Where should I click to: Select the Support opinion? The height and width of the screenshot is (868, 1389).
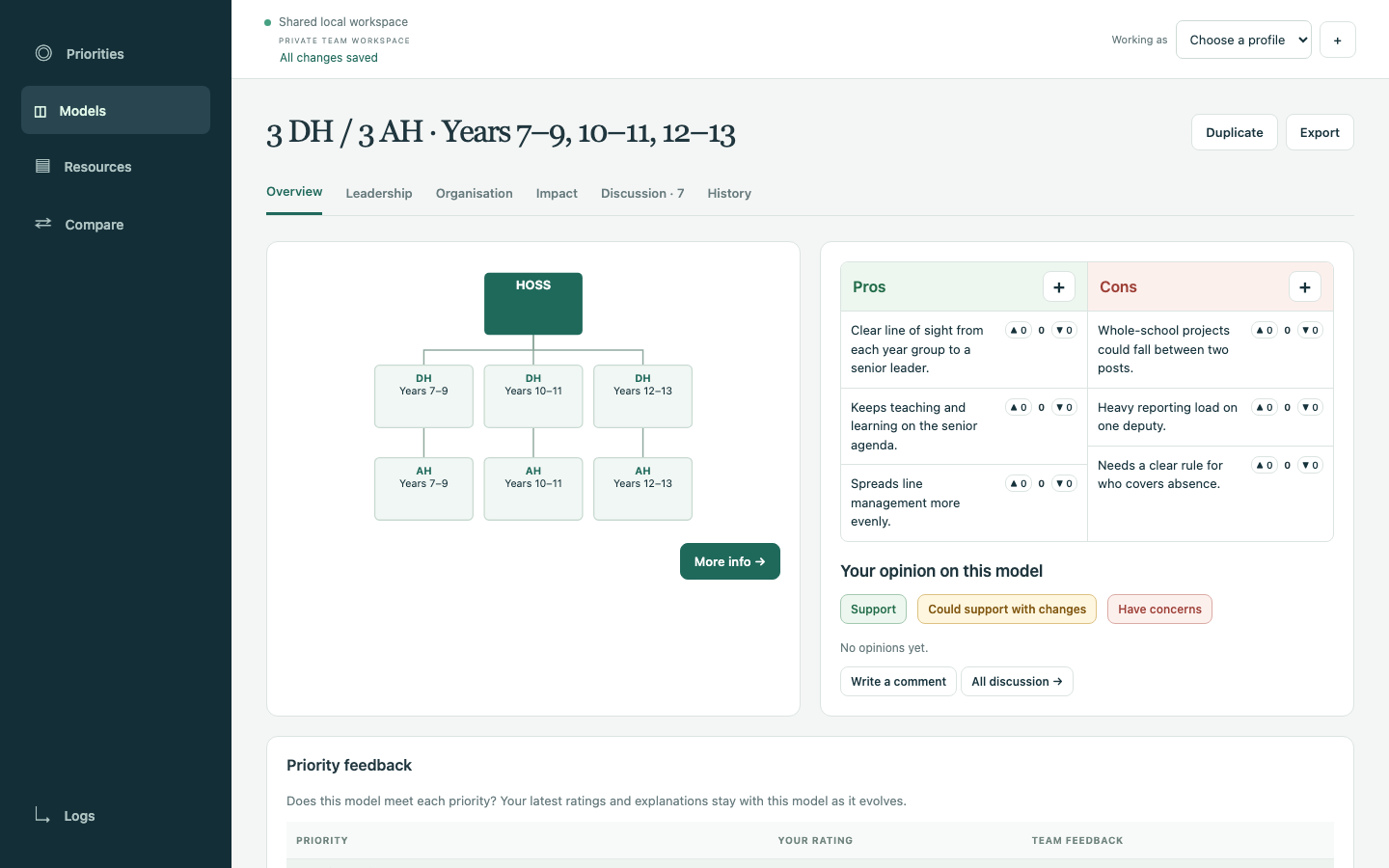(x=873, y=609)
